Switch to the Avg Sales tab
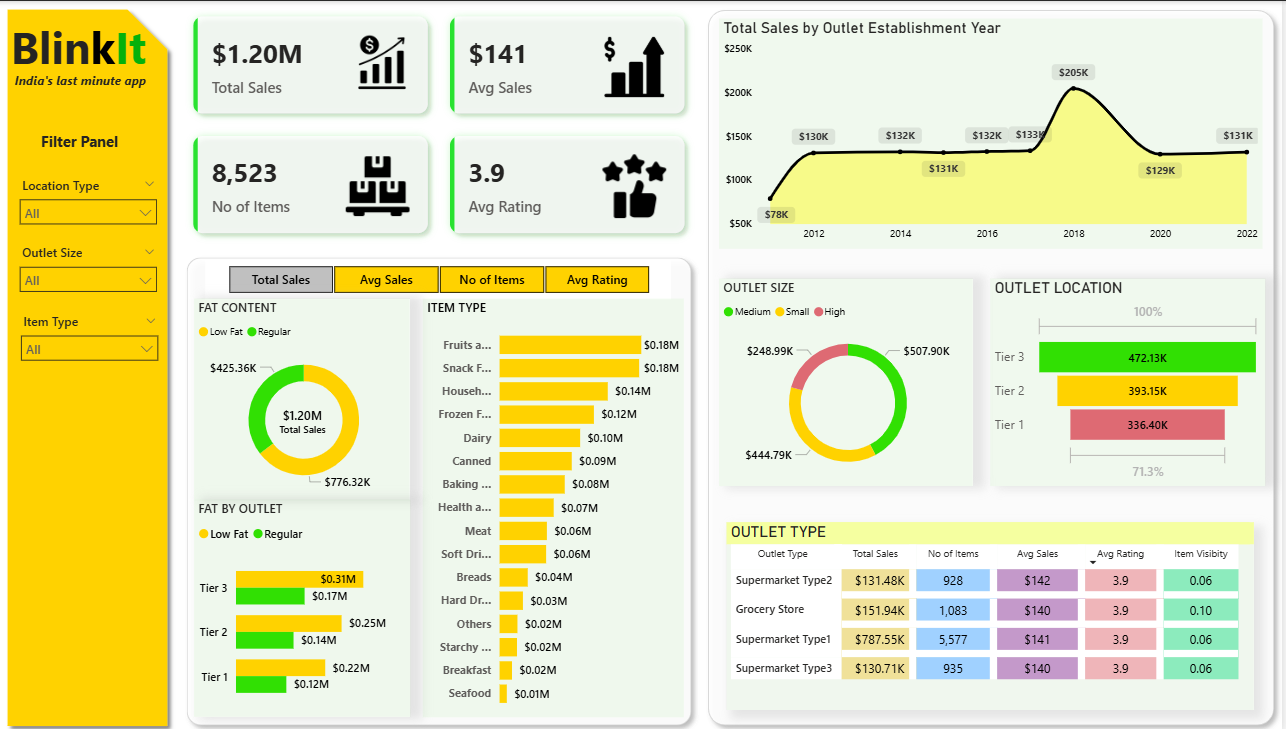The width and height of the screenshot is (1286, 729). [x=386, y=280]
